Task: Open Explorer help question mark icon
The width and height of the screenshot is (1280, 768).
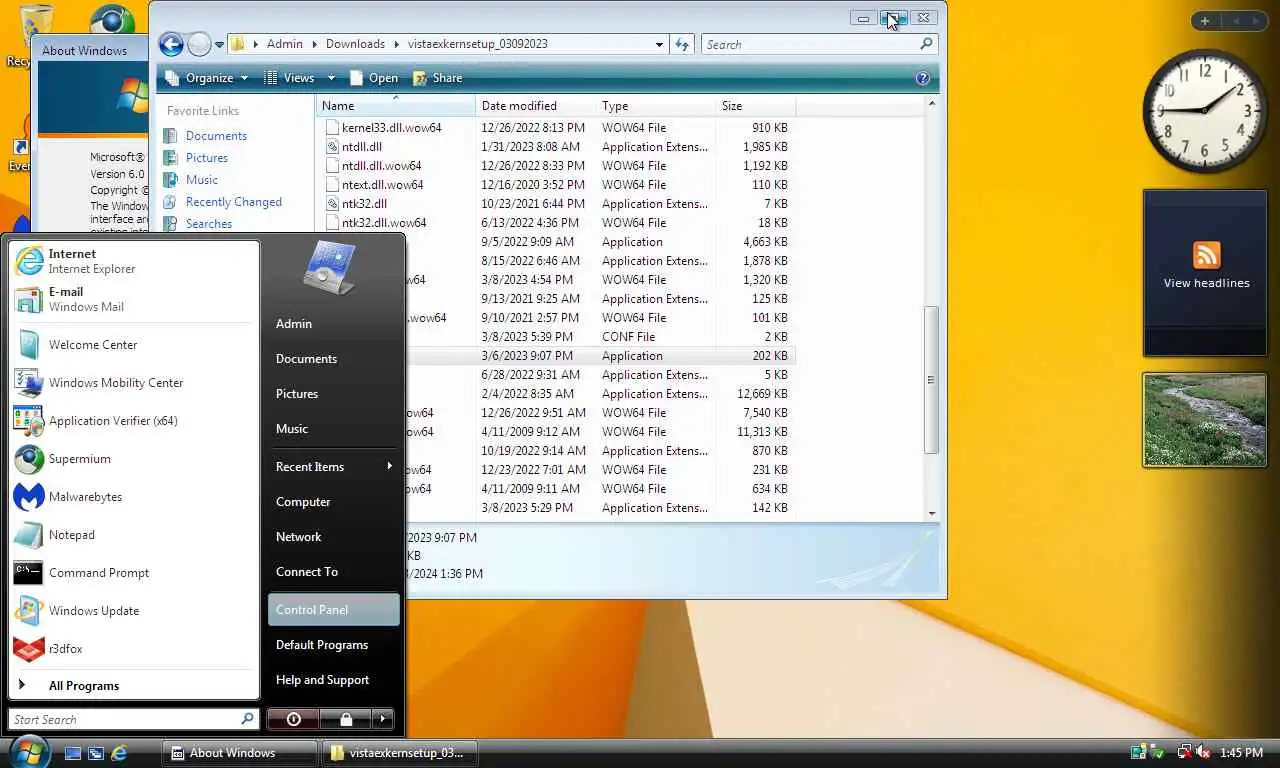Action: pos(922,78)
